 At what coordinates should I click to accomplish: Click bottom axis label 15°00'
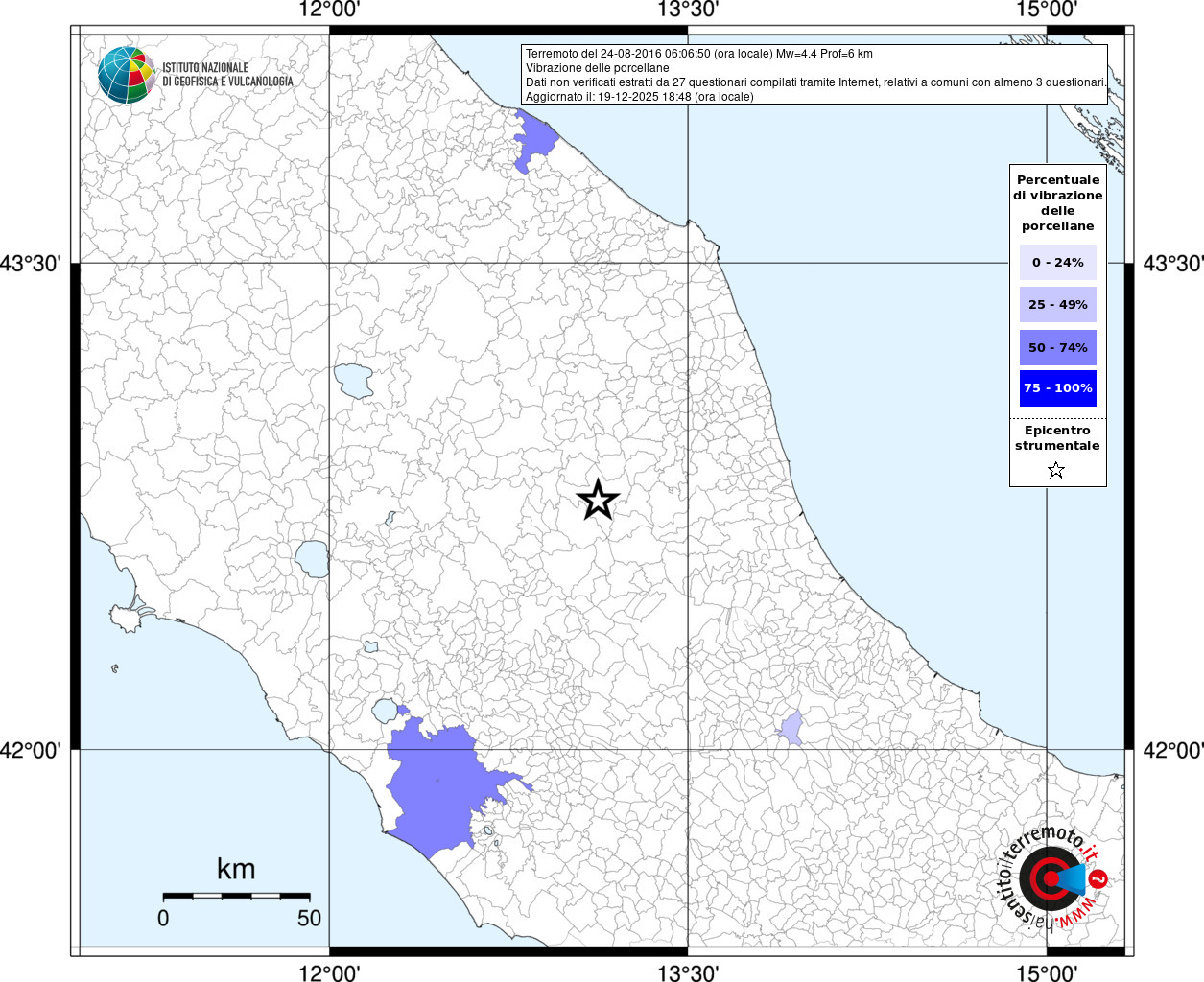click(x=1046, y=973)
